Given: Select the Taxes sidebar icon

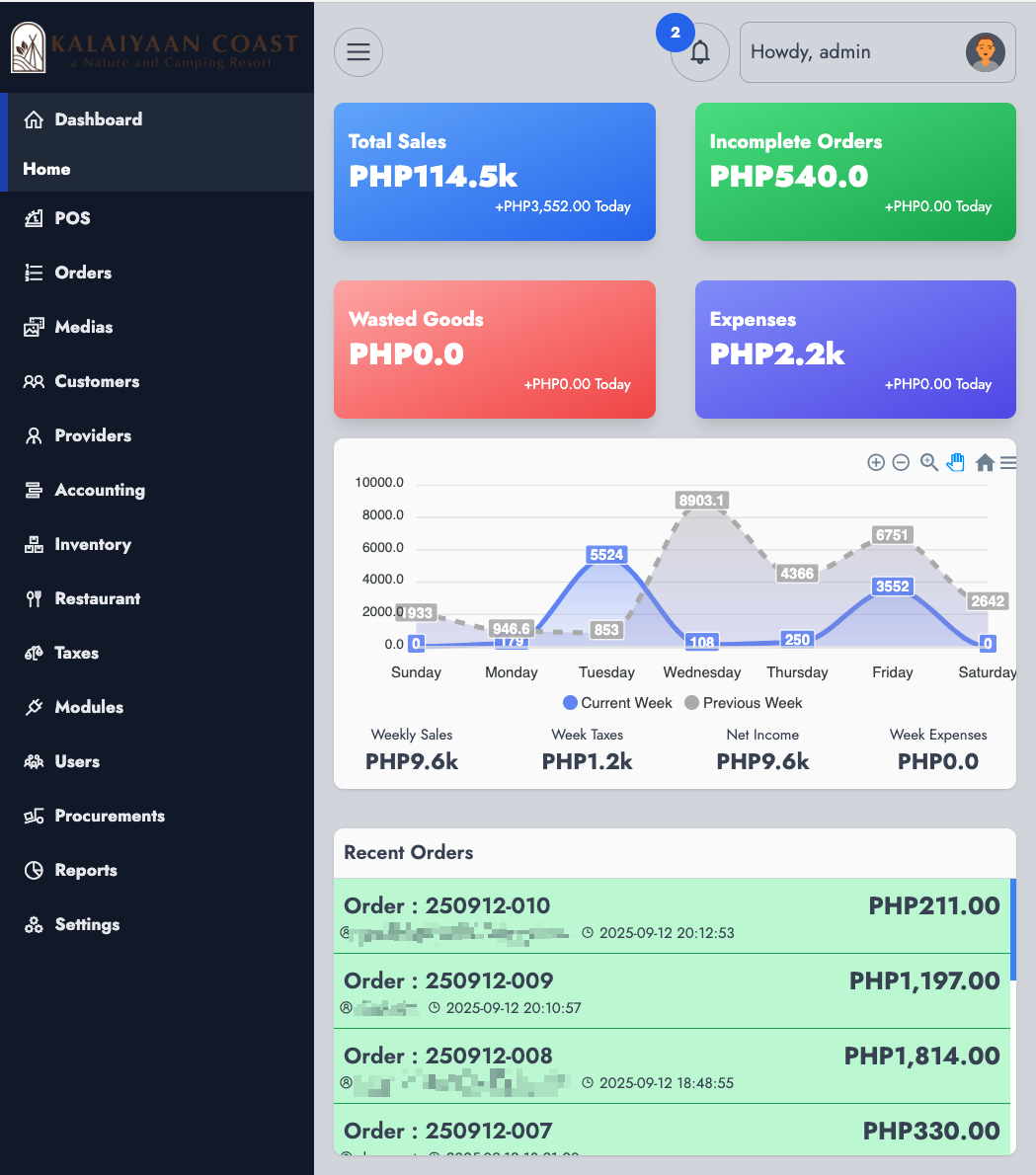Looking at the screenshot, I should tap(34, 653).
